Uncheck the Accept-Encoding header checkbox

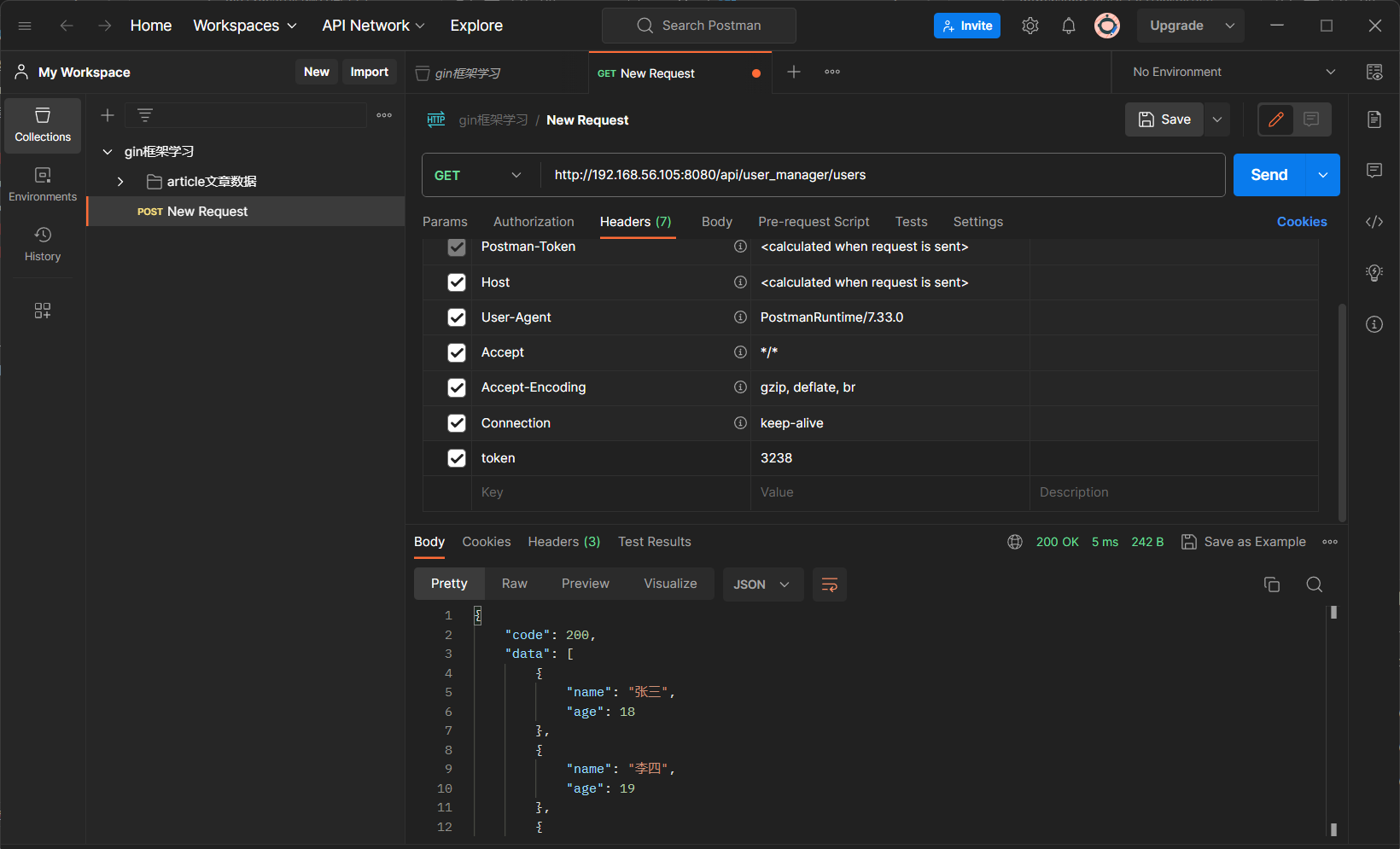point(457,388)
